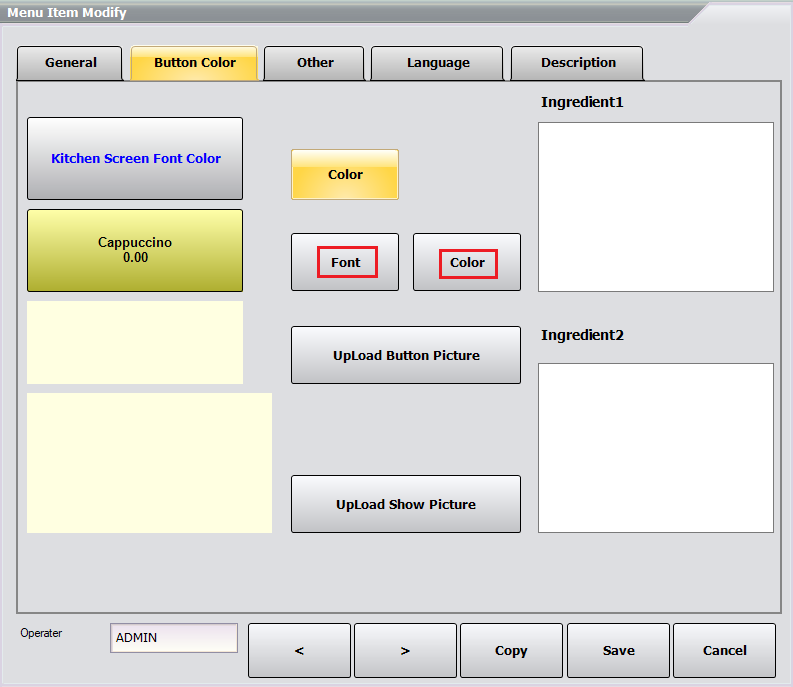Click the Kitchen Screen Font Color button

[x=135, y=158]
